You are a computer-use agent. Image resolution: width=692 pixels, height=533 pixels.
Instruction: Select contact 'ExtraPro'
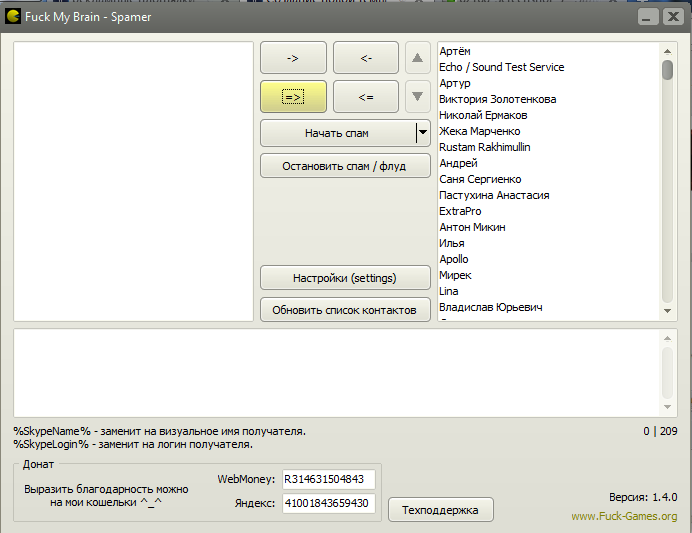click(460, 211)
